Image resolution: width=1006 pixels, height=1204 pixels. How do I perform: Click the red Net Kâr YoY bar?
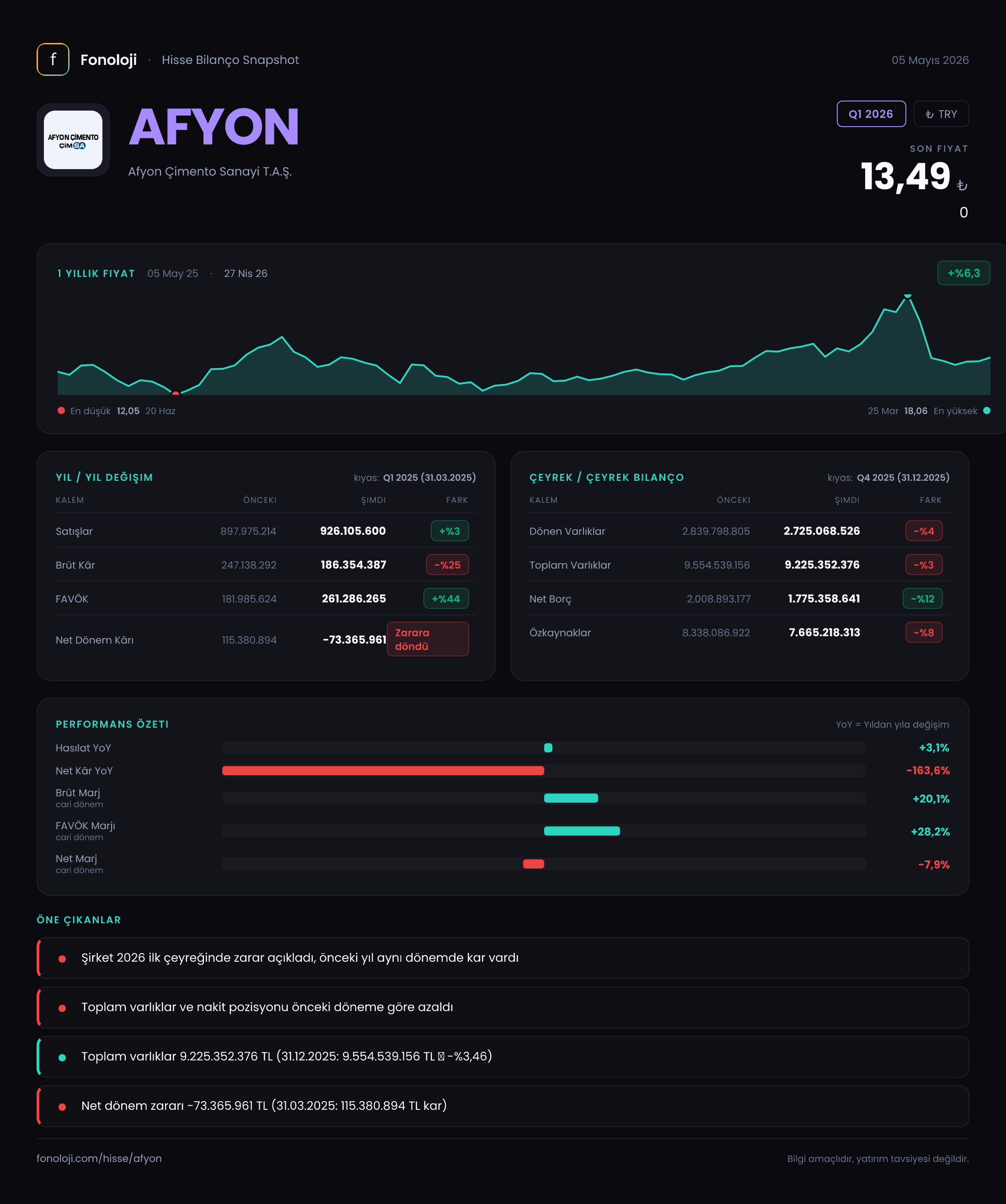[383, 771]
